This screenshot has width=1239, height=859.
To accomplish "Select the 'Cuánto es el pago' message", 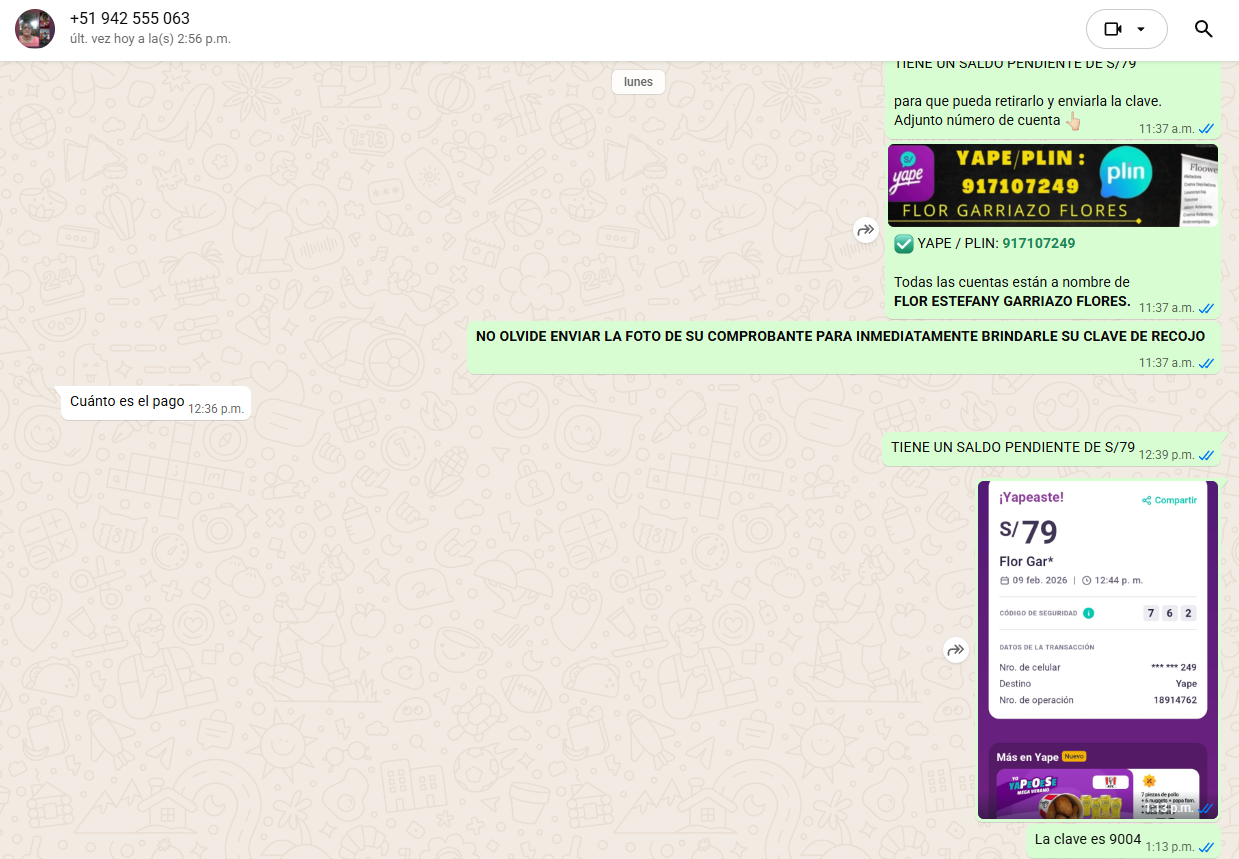I will 127,401.
